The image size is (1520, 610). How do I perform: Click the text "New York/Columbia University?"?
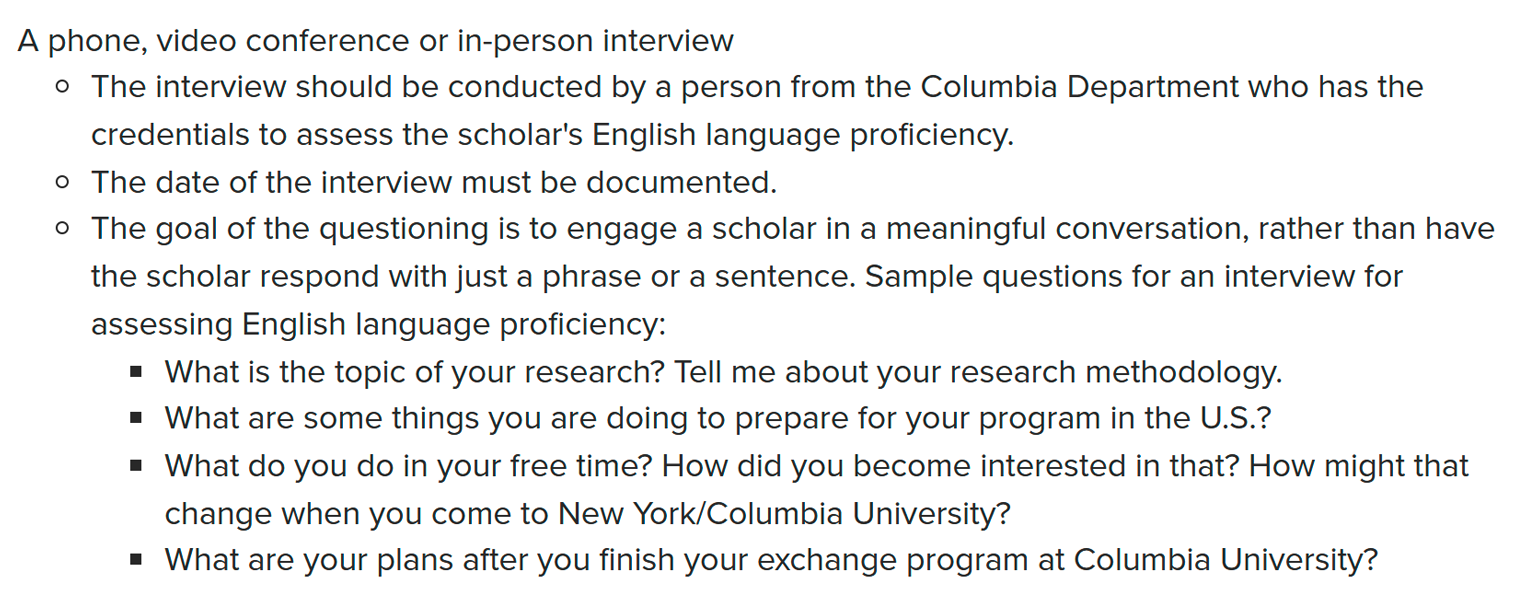tap(784, 514)
